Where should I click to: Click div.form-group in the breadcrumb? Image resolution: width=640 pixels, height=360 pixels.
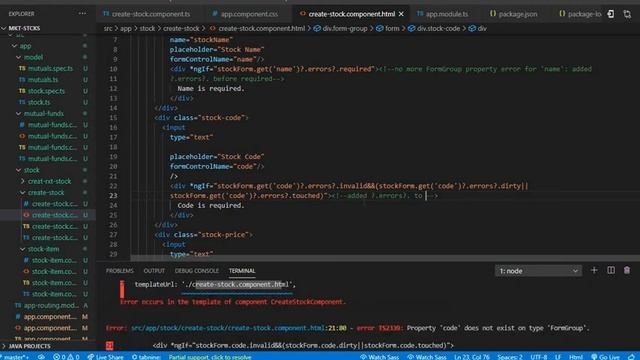point(345,29)
